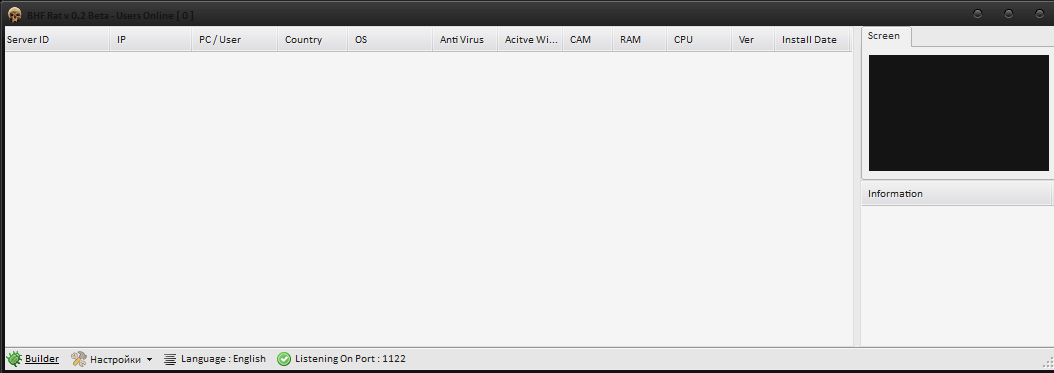Expand the Настройки dropdown arrow
The image size is (1054, 373).
point(149,360)
